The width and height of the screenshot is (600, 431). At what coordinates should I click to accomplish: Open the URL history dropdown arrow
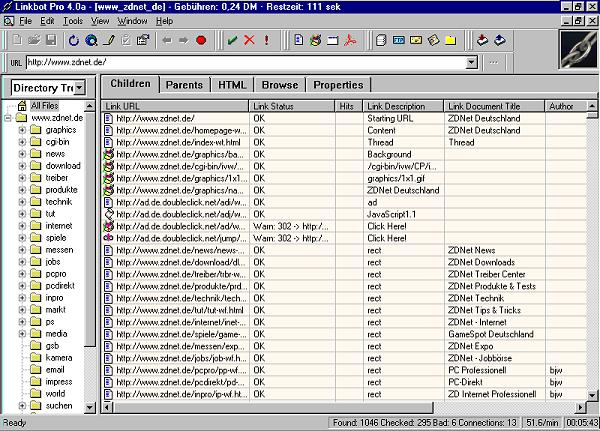pyautogui.click(x=472, y=62)
